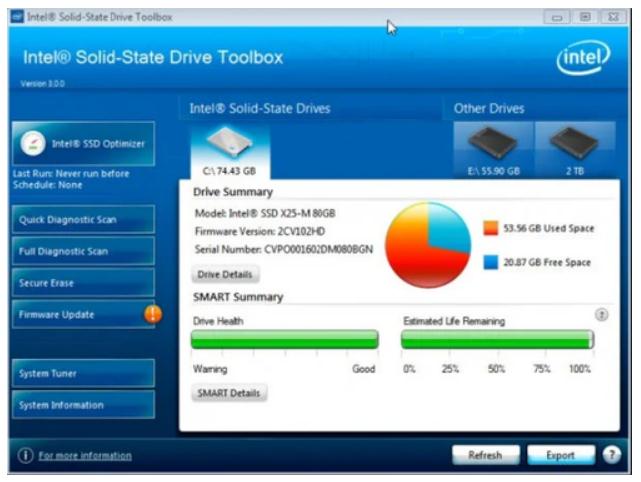Click the info circle icon in footer
Screen dimensions: 641x482
(25, 455)
